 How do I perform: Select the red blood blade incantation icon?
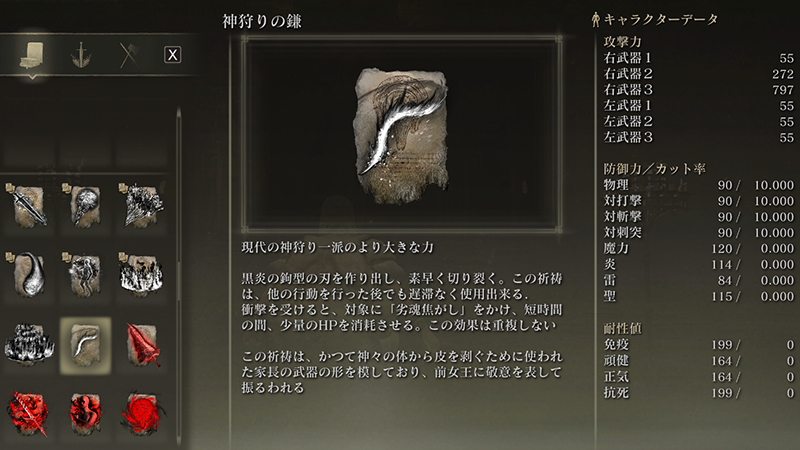click(142, 344)
